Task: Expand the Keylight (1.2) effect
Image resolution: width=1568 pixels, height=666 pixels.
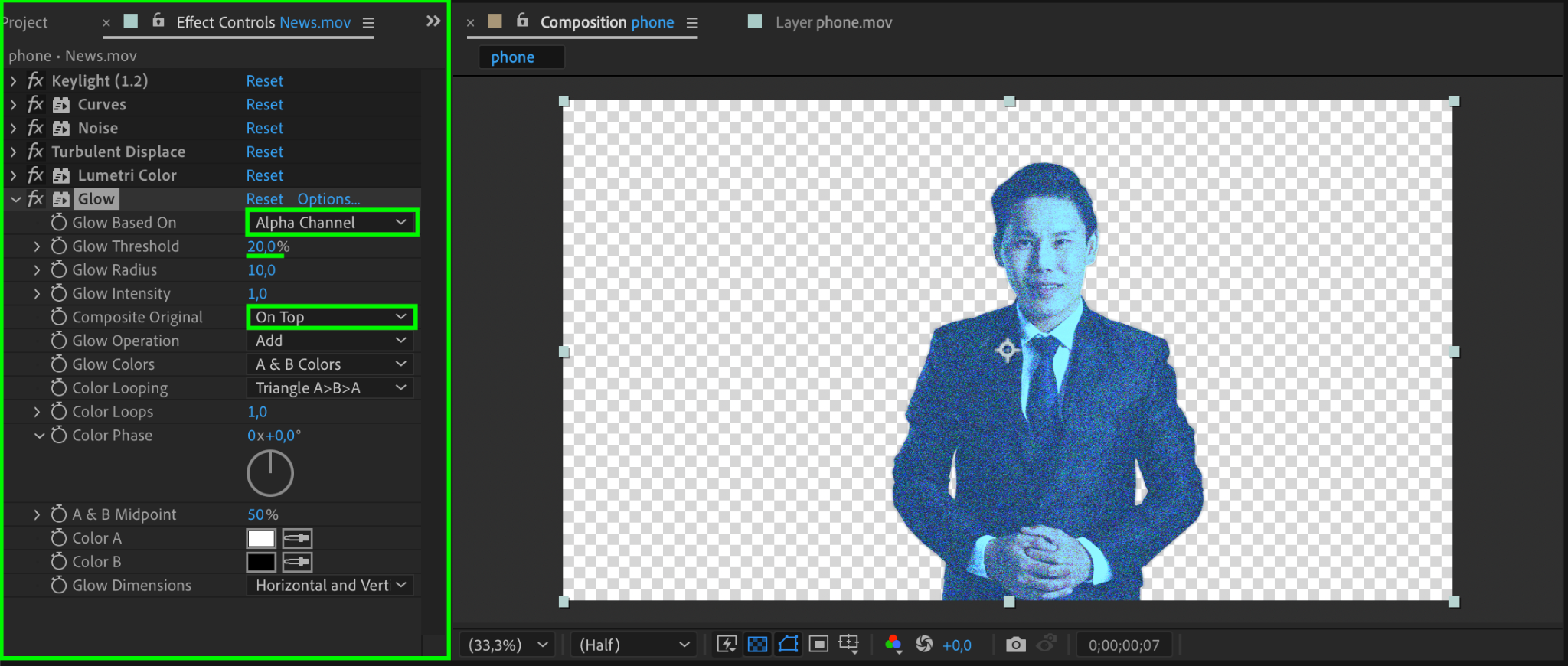Action: pyautogui.click(x=14, y=81)
